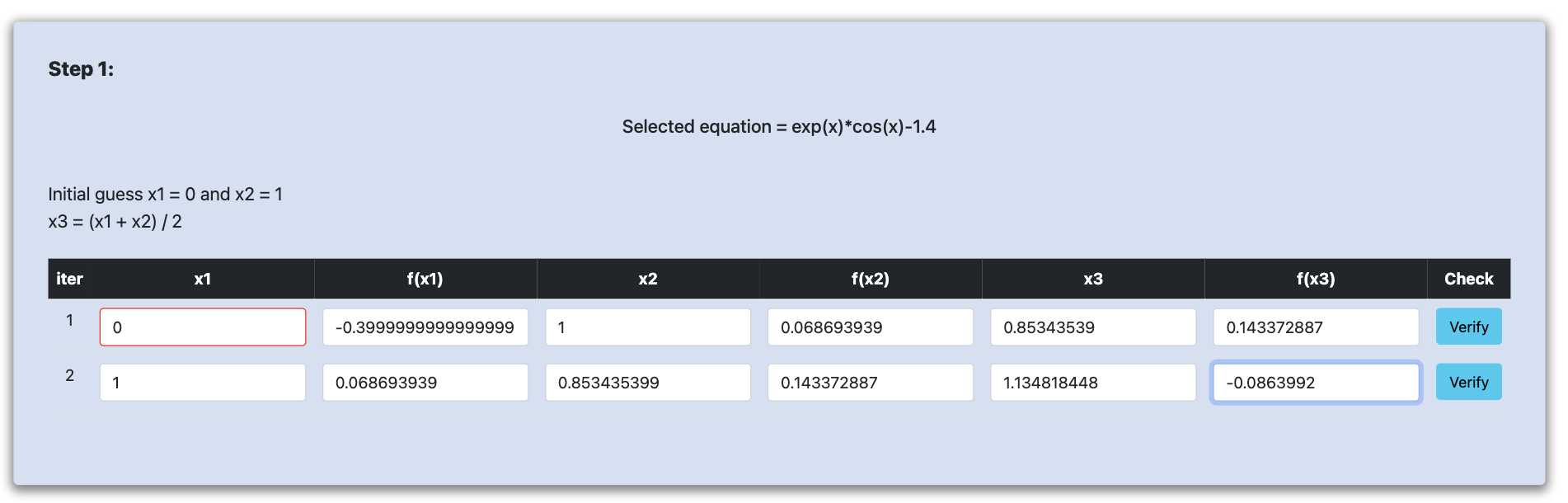The width and height of the screenshot is (1568, 503).
Task: Select the x3 input in iteration 2
Action: (x=1093, y=383)
